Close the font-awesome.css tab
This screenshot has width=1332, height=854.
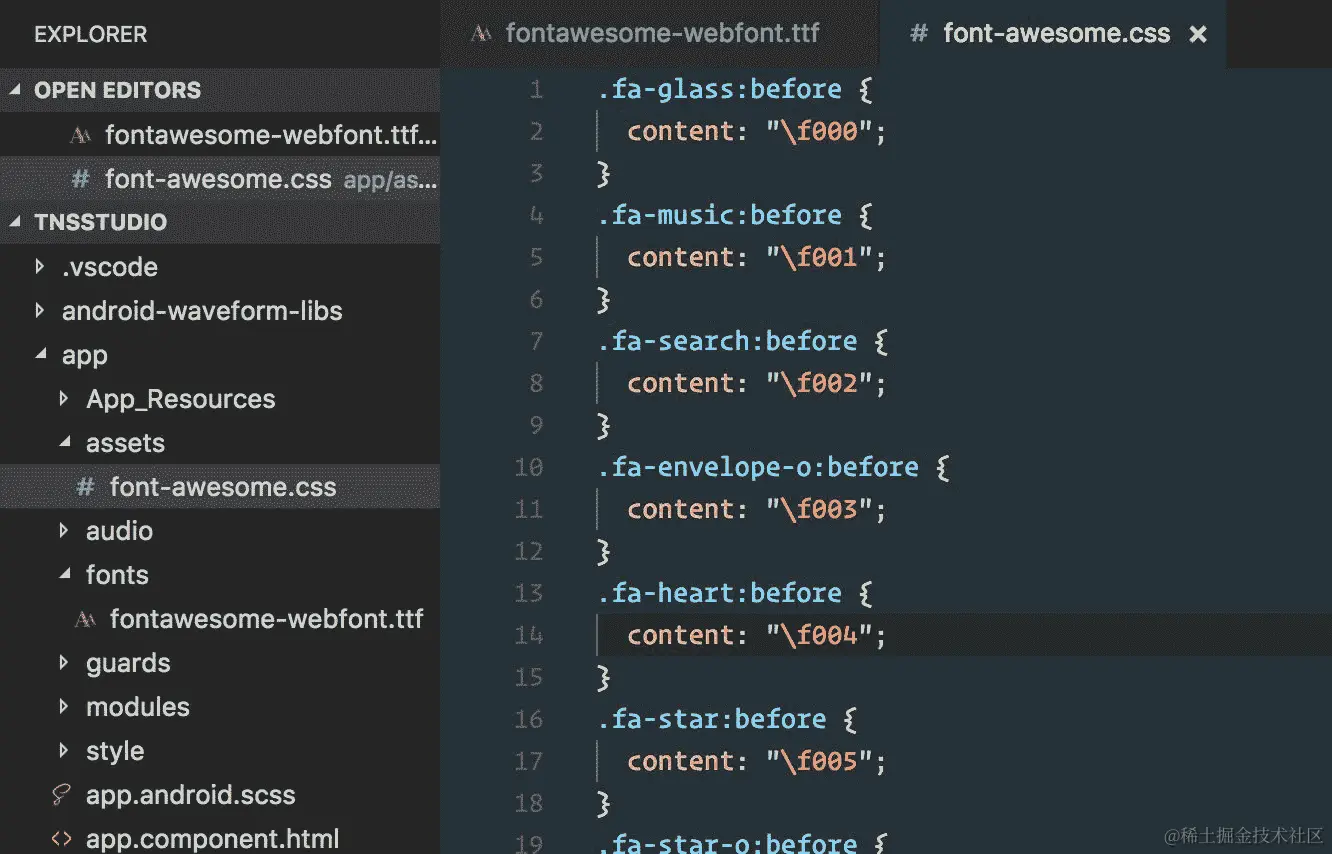[1197, 34]
